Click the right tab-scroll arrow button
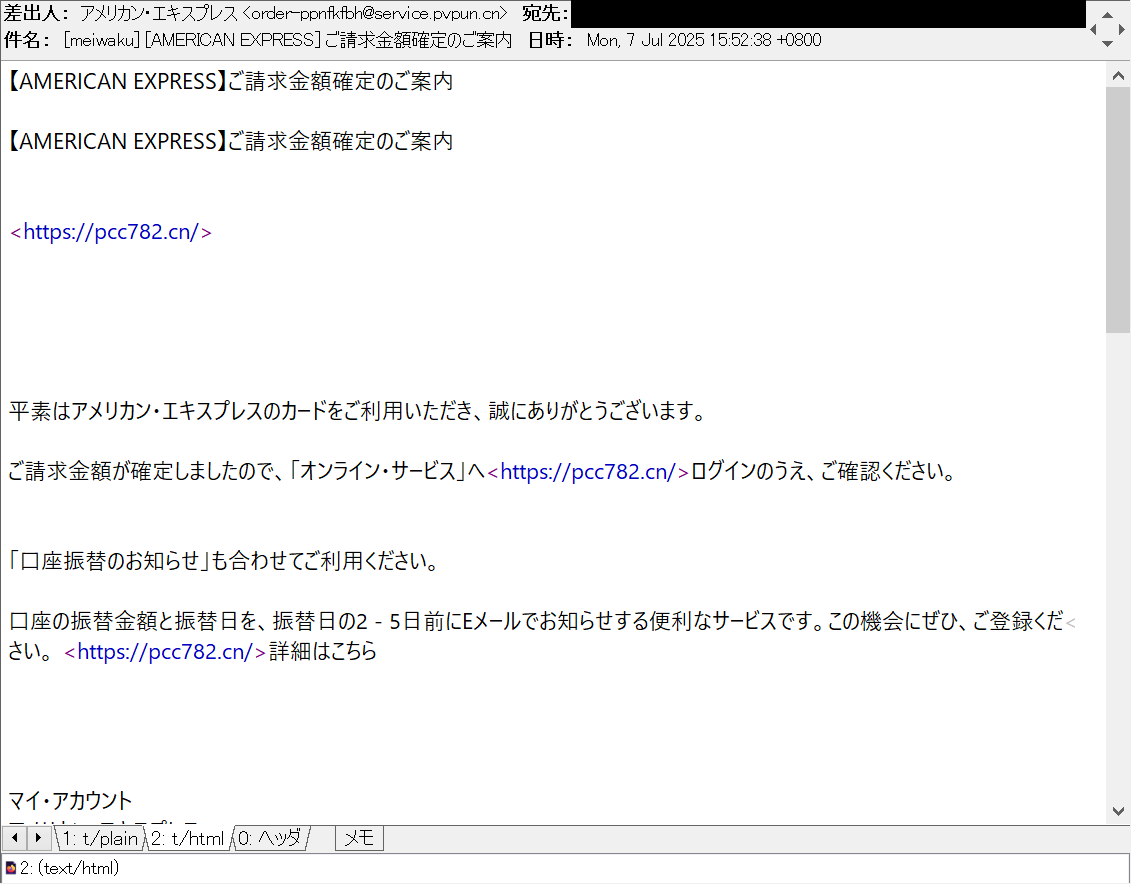 (38, 838)
